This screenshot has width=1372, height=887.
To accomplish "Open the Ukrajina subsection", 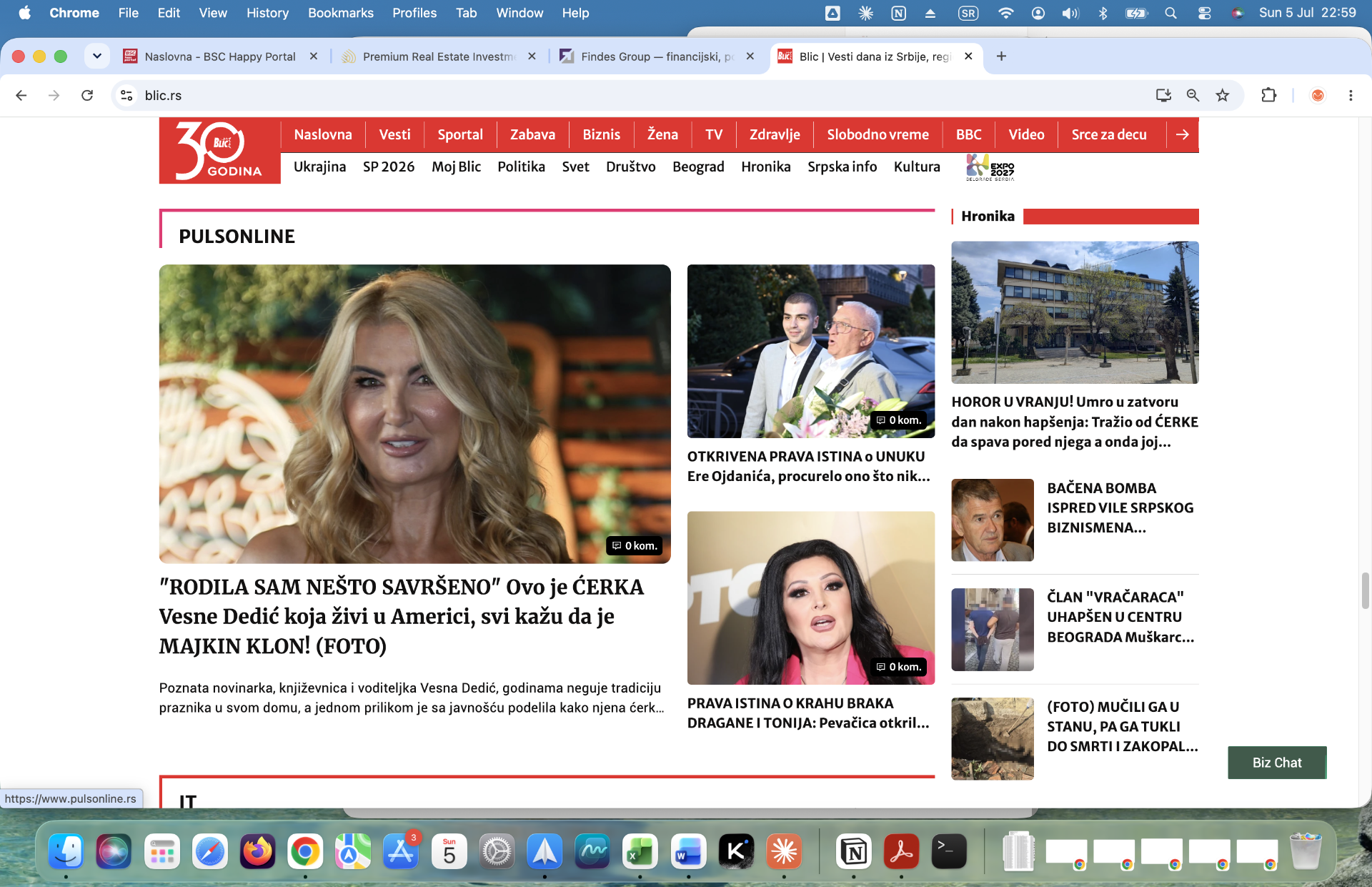I will point(319,167).
